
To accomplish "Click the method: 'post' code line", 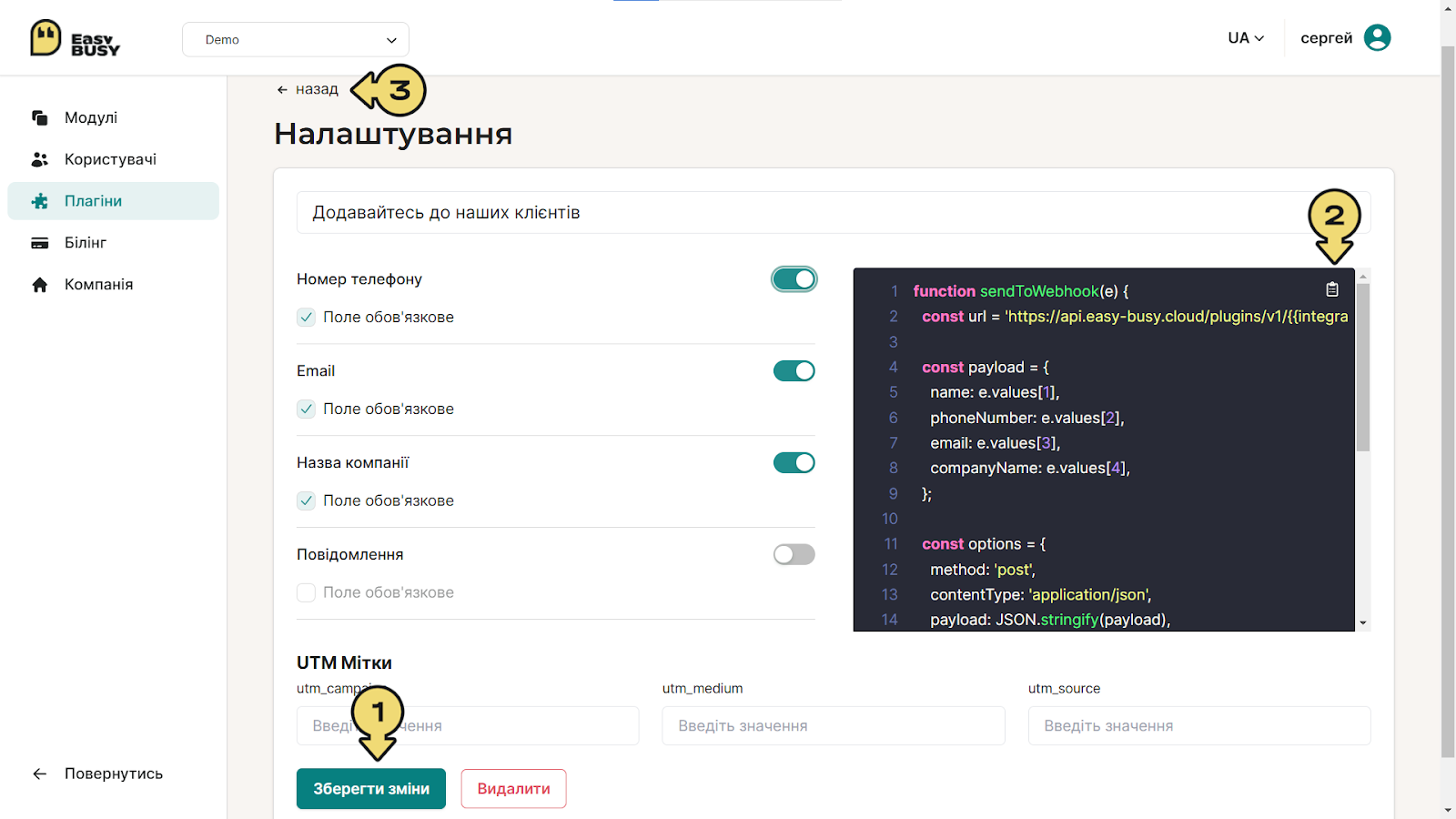I will pyautogui.click(x=983, y=570).
